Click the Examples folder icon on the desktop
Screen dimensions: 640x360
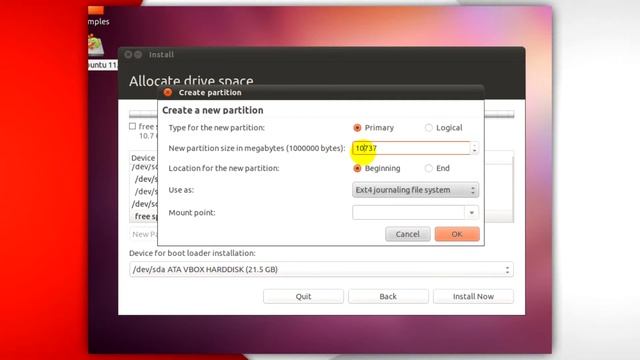click(96, 10)
